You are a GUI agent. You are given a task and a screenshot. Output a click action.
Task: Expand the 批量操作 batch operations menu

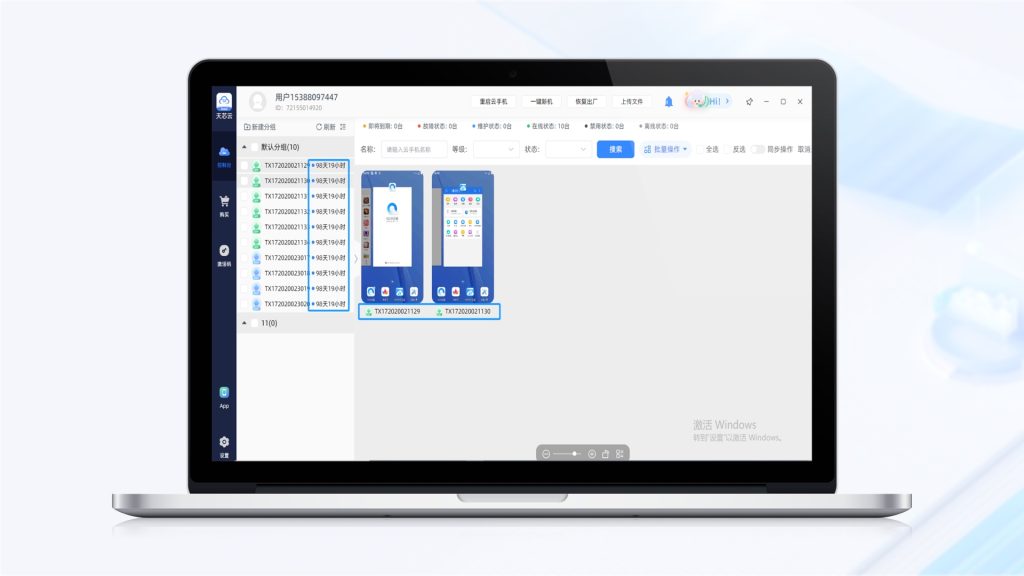pos(665,149)
